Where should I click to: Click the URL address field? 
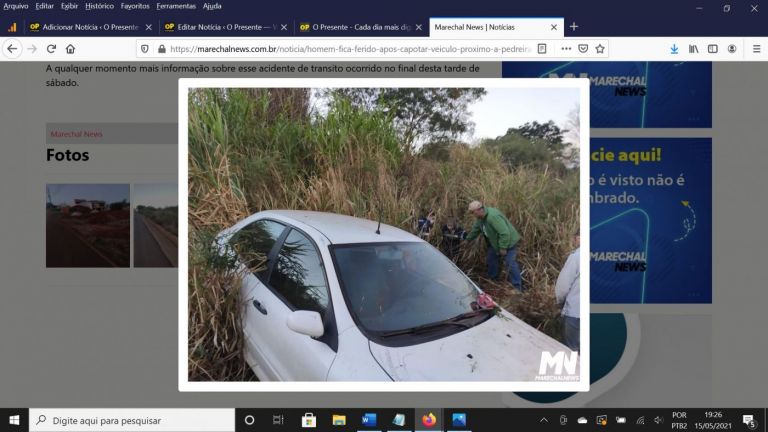(350, 49)
